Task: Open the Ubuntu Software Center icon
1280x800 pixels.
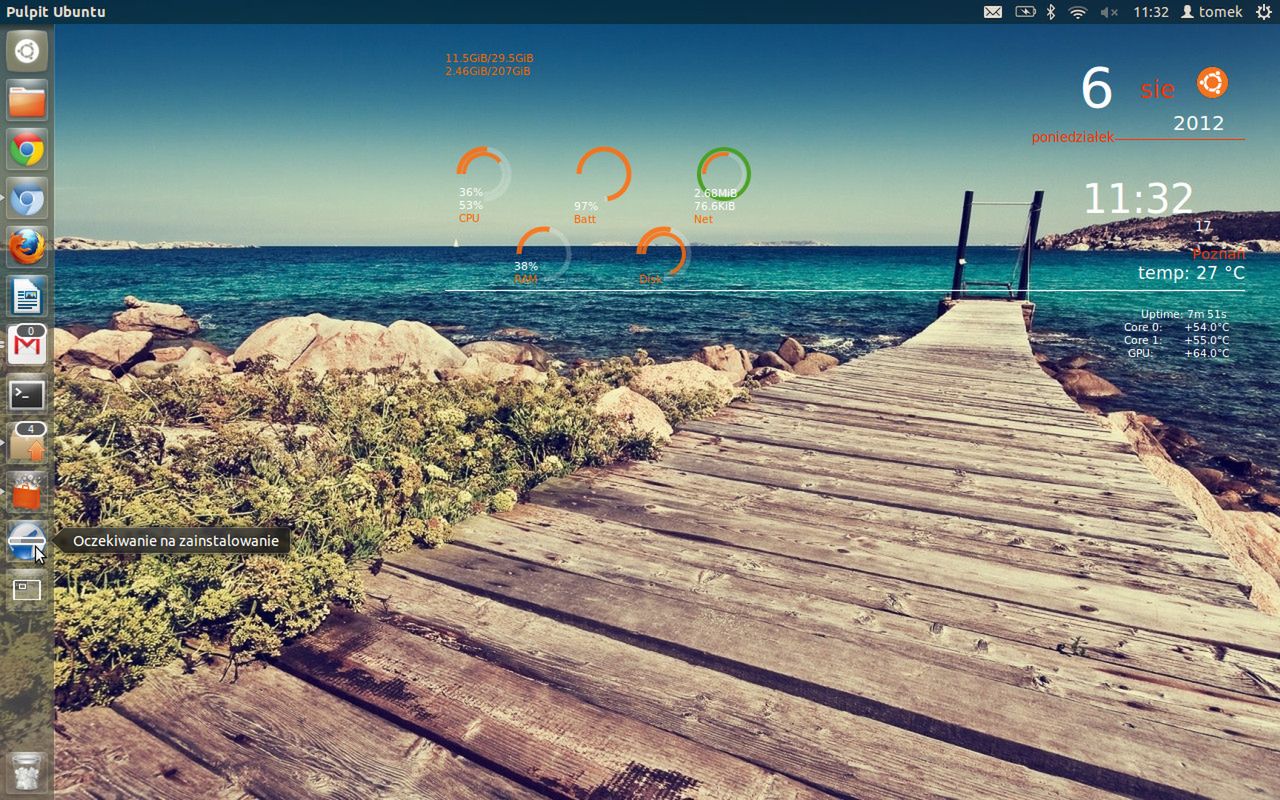Action: coord(27,491)
